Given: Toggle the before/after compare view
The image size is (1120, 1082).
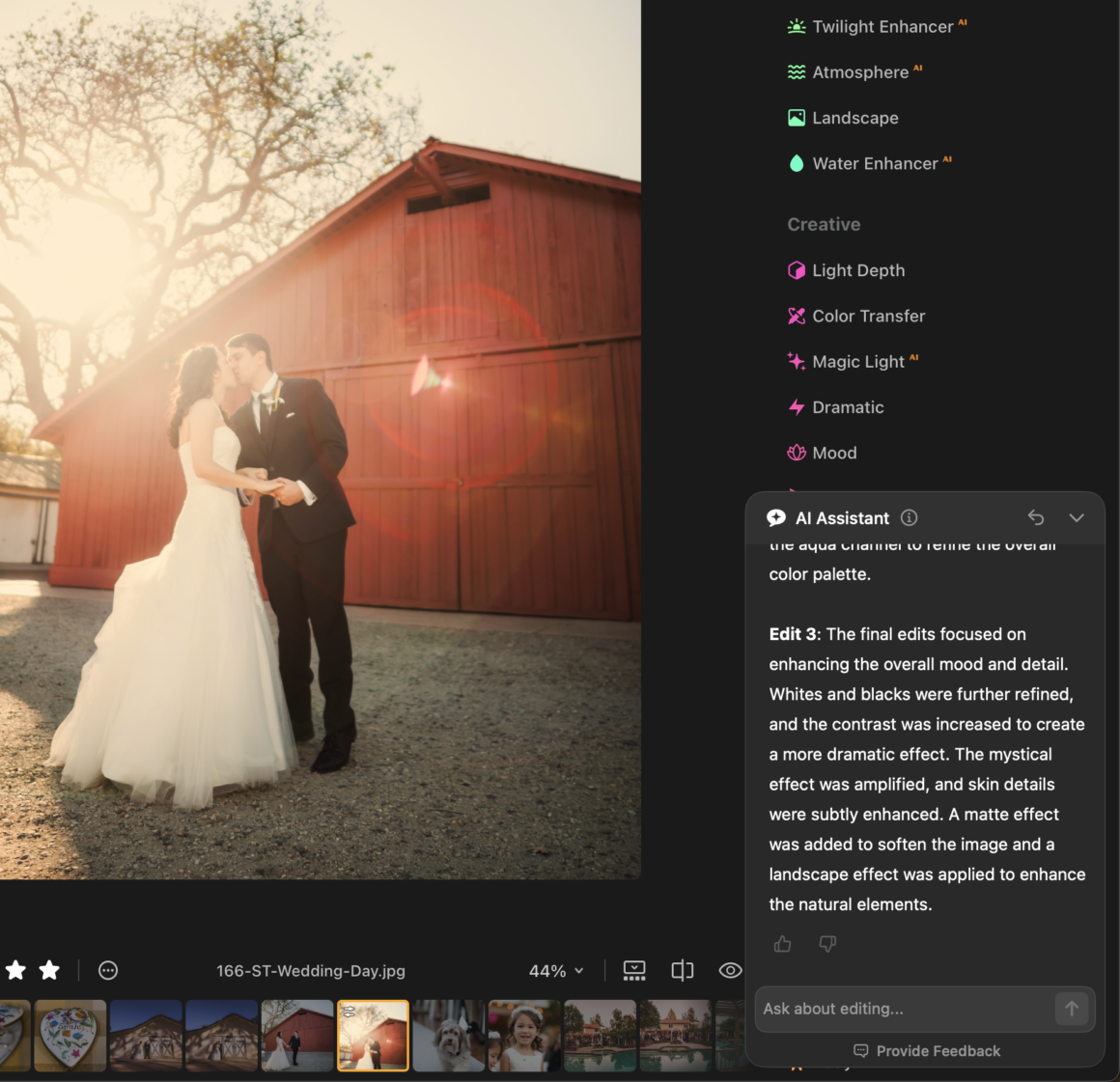Looking at the screenshot, I should click(x=683, y=970).
